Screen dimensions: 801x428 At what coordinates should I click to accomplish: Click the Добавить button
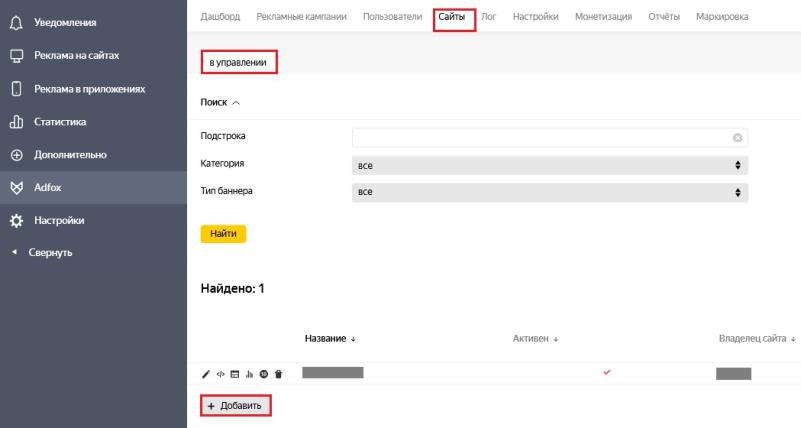tap(235, 406)
